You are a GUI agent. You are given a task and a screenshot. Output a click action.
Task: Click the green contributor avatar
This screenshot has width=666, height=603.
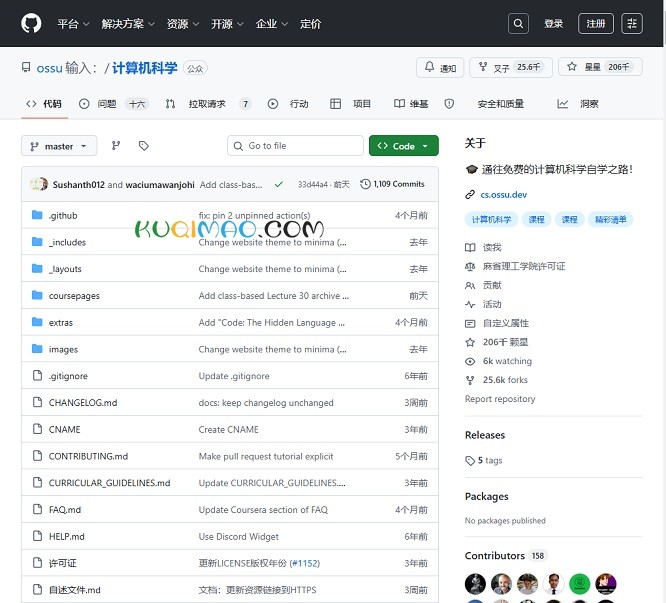pos(579,583)
